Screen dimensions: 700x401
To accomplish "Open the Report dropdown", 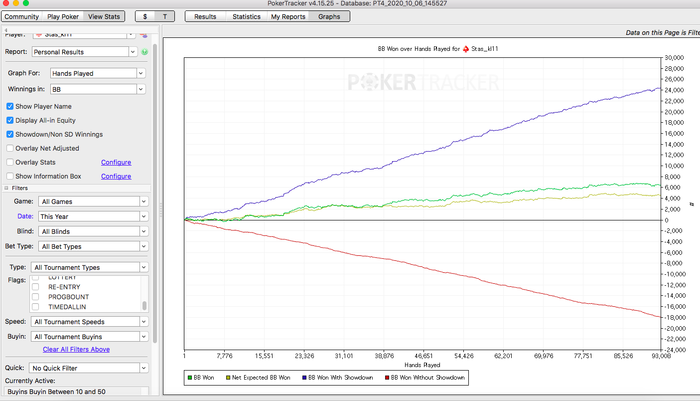I will [x=133, y=52].
